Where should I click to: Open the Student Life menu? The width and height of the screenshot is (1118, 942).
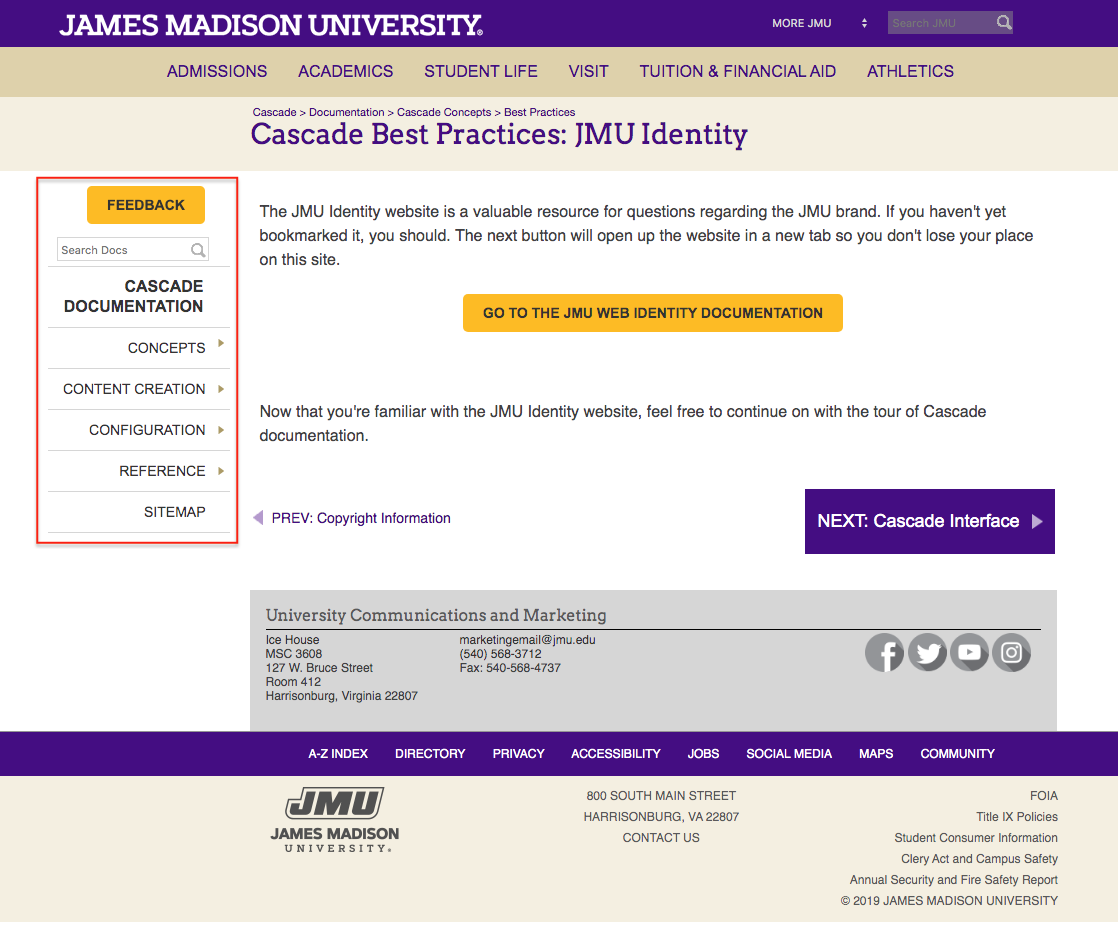pos(481,71)
